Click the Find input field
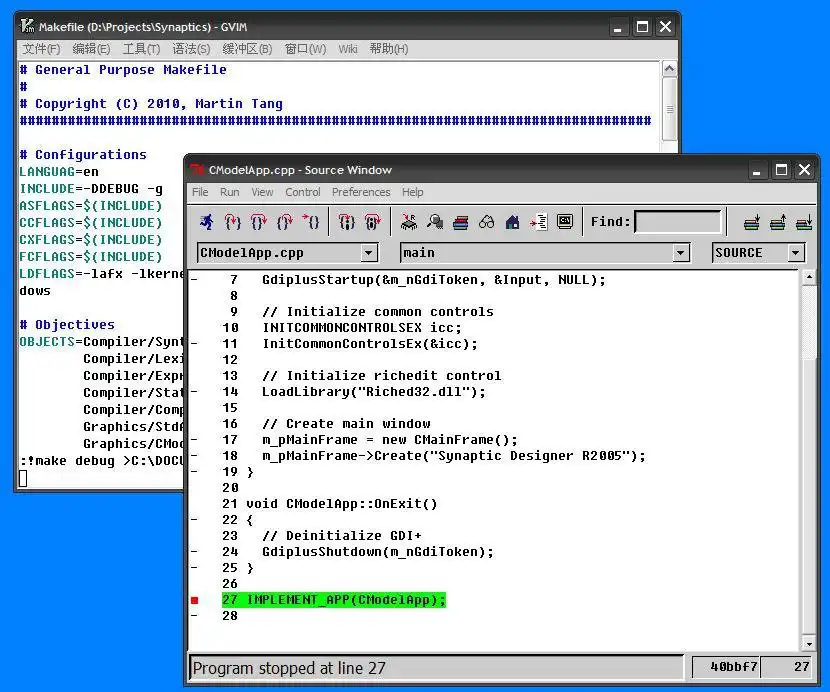This screenshot has height=692, width=830. [678, 222]
